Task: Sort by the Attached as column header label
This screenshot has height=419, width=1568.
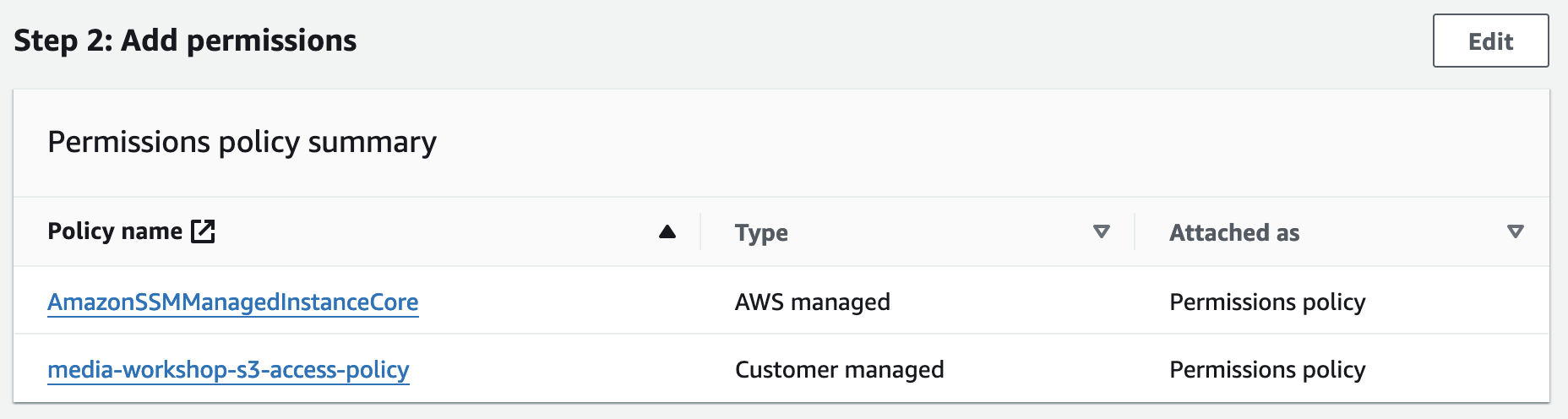Action: tap(1234, 232)
